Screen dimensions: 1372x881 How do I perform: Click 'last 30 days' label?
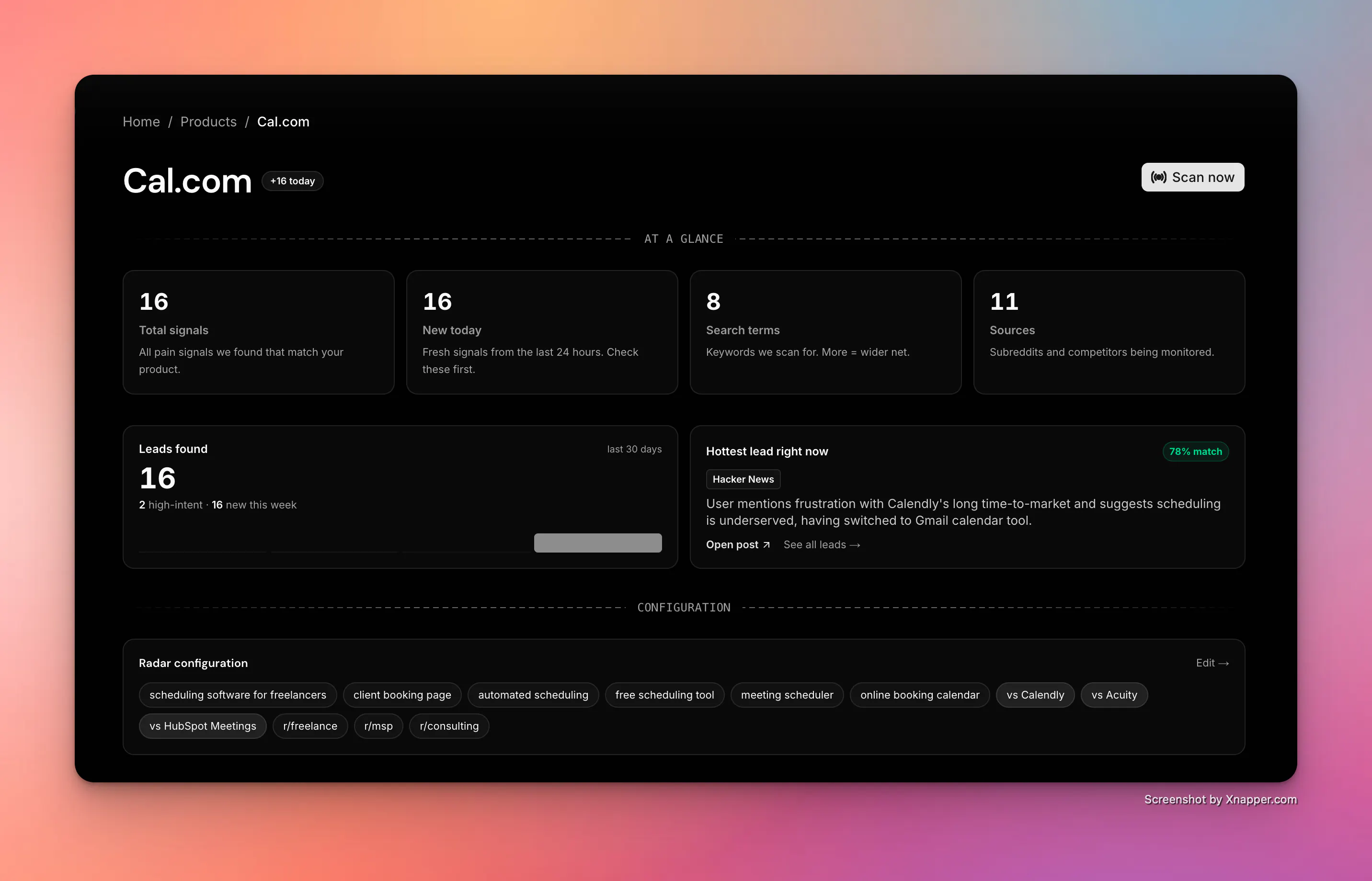pyautogui.click(x=634, y=449)
